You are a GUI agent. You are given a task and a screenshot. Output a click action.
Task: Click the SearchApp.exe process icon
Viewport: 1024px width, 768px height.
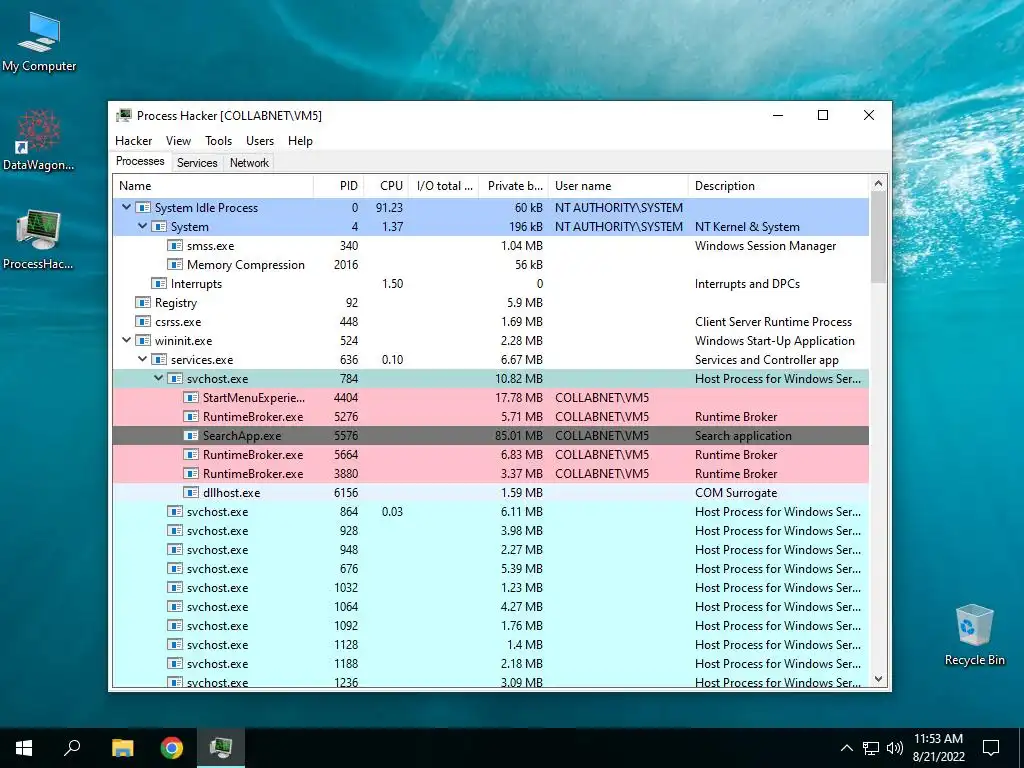(x=191, y=436)
